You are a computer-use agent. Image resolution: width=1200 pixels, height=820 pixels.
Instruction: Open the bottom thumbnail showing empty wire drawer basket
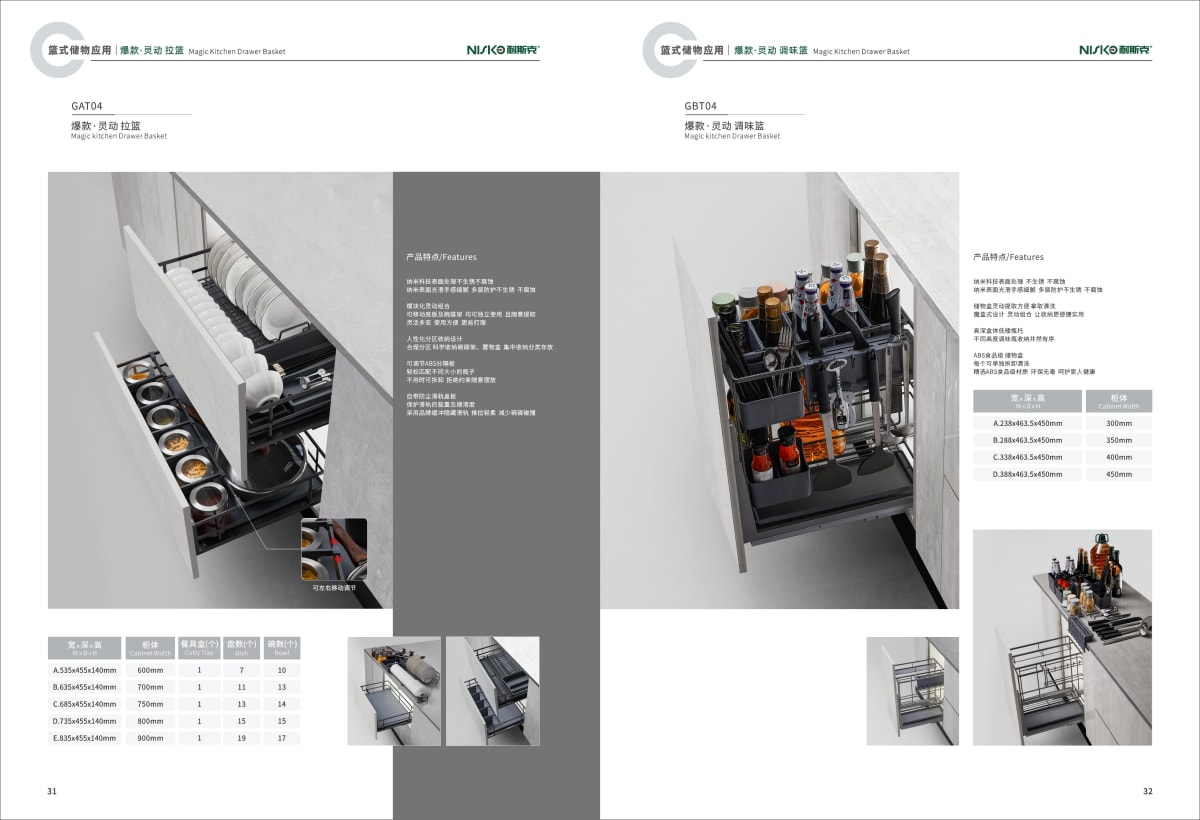pyautogui.click(x=492, y=691)
